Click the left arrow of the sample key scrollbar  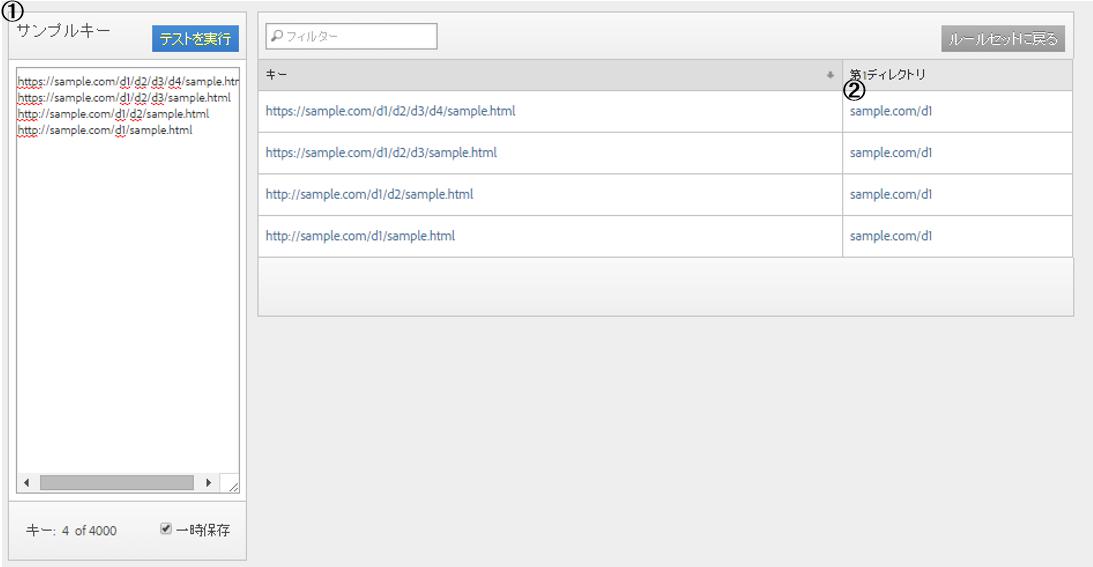26,483
